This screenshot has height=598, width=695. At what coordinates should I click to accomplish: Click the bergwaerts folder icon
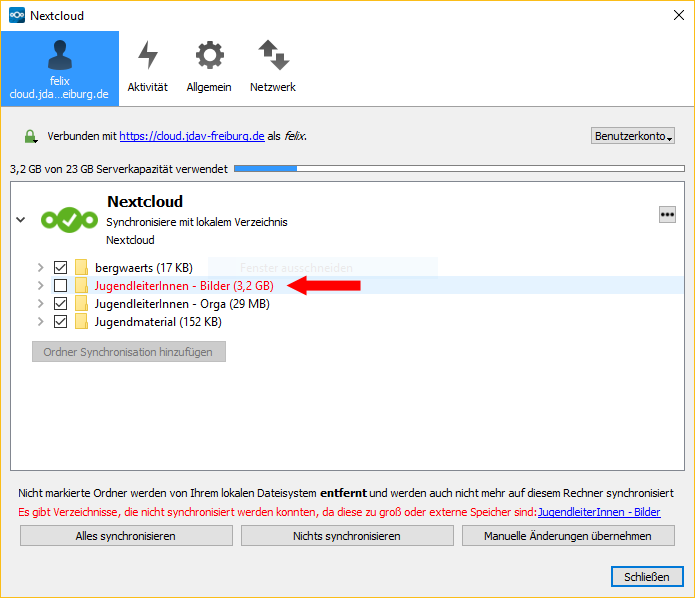pyautogui.click(x=81, y=267)
